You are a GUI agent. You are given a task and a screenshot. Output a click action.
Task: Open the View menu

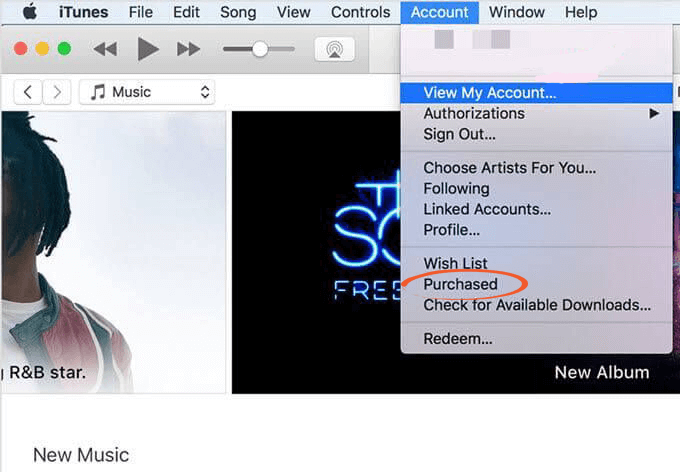tap(294, 12)
